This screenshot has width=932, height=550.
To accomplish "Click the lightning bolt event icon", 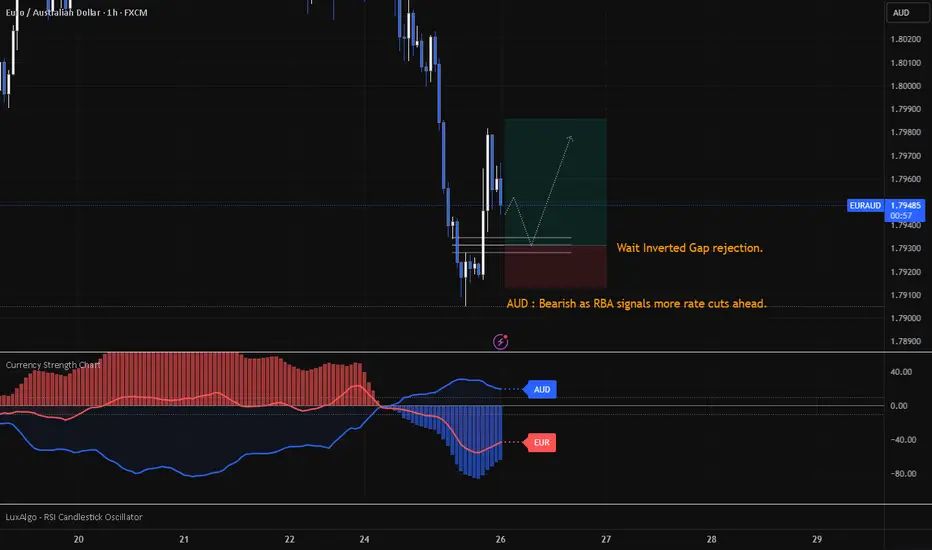I will (500, 341).
